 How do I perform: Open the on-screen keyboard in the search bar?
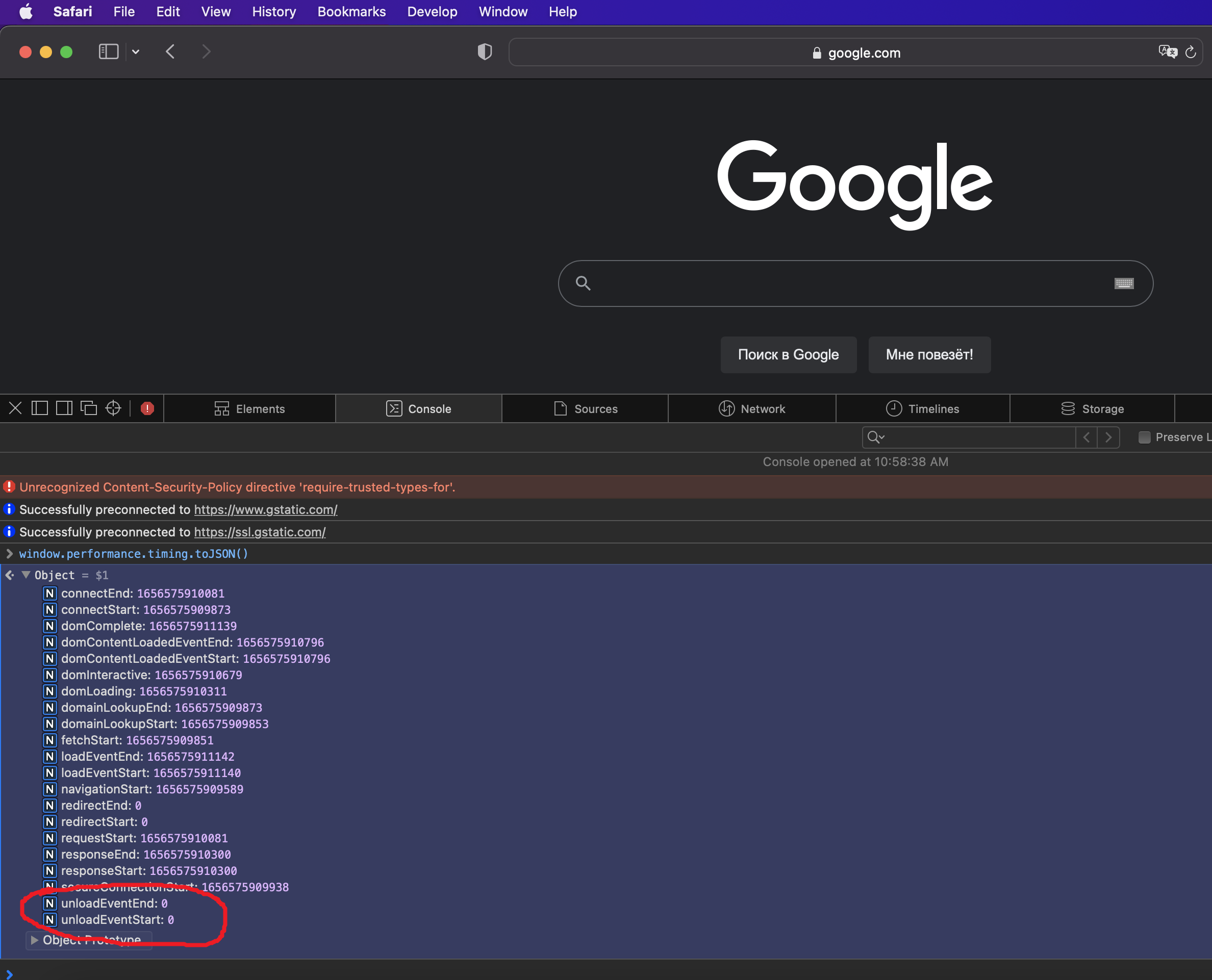pos(1124,283)
